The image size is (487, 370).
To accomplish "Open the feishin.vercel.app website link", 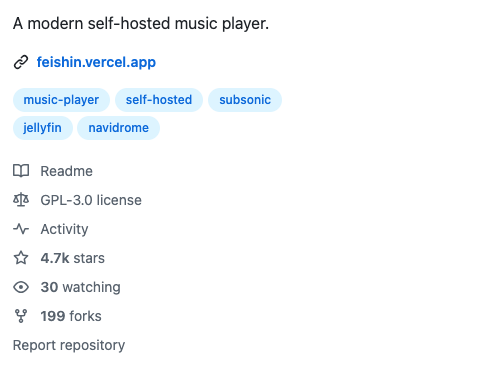I will [96, 62].
